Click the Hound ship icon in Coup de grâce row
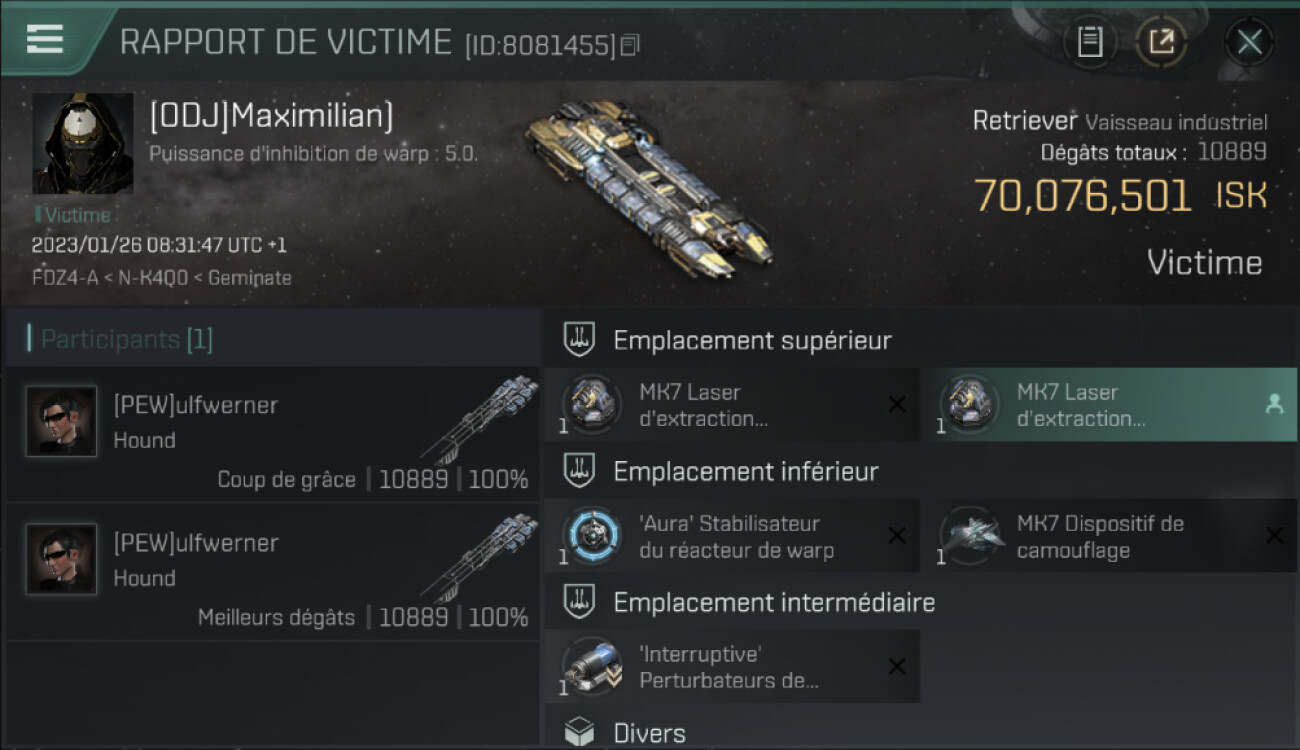1300x750 pixels. pyautogui.click(x=480, y=418)
